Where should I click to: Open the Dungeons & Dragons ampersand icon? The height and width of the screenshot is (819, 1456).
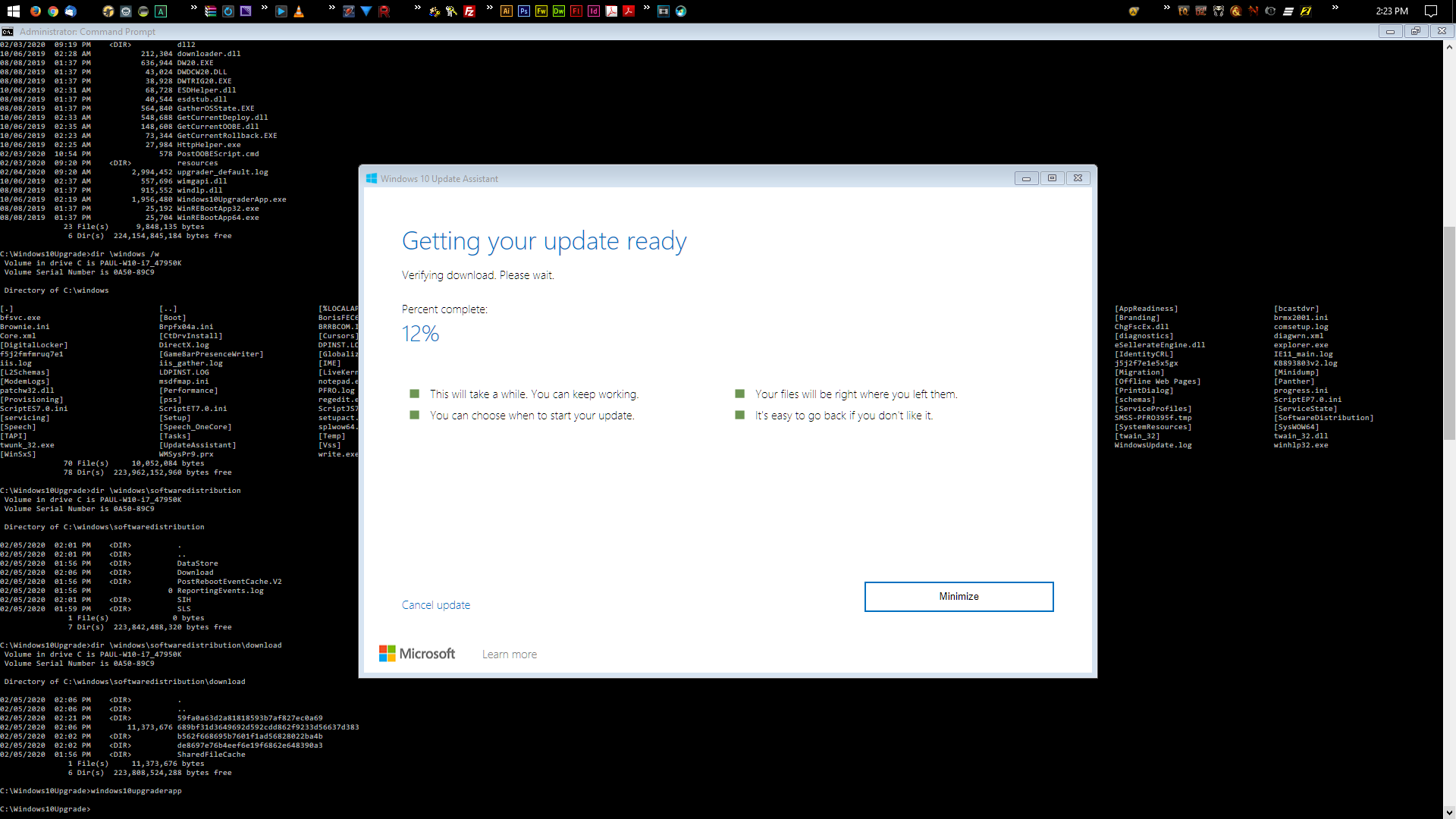point(1236,11)
